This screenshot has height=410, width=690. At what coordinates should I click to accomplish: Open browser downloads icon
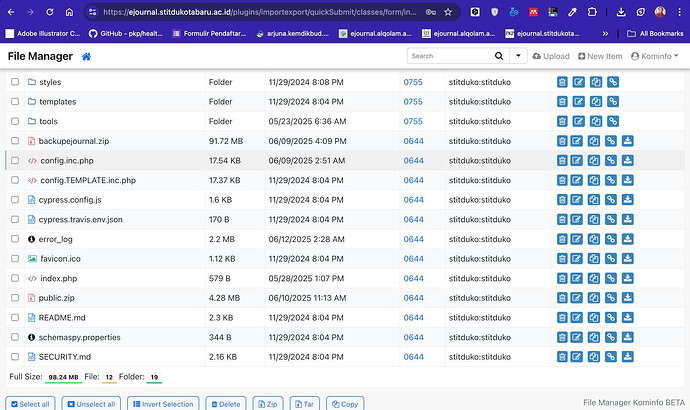621,12
